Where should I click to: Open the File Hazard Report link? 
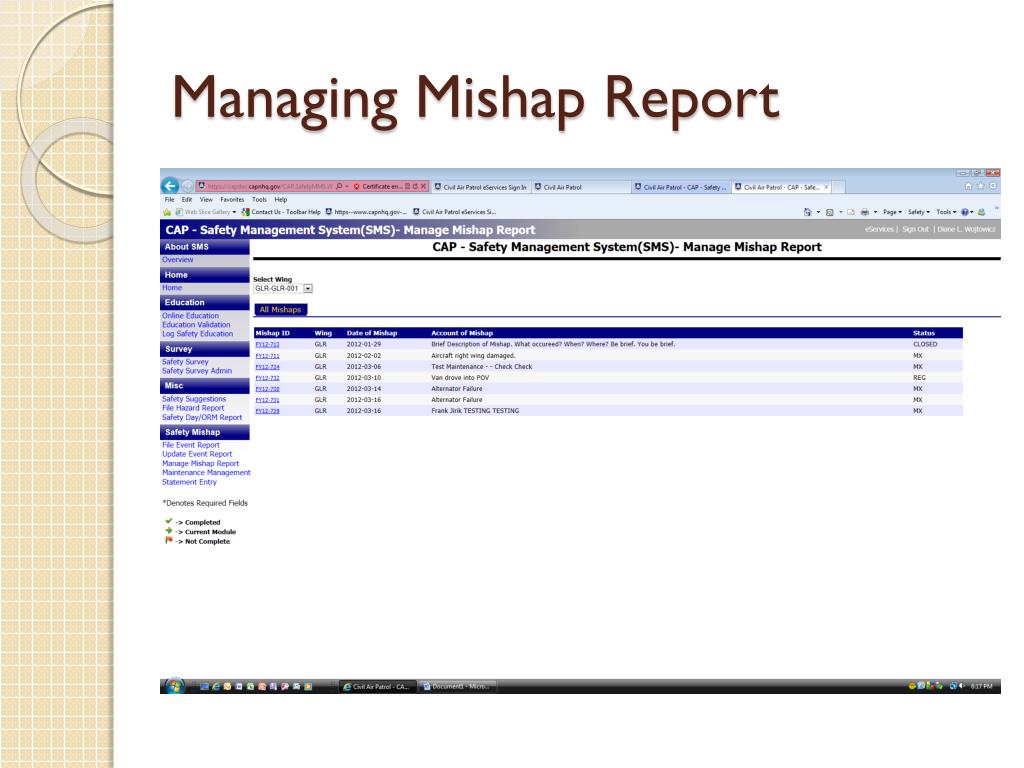click(193, 408)
